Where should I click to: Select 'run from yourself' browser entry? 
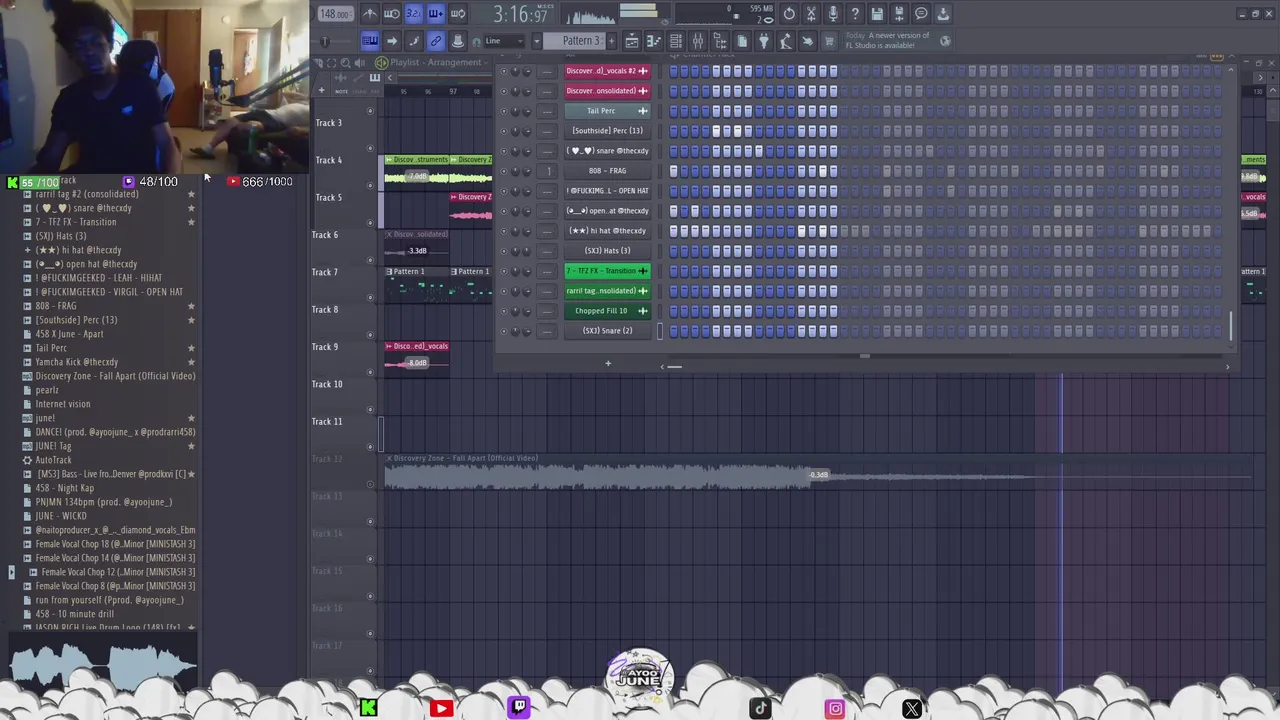[x=110, y=600]
